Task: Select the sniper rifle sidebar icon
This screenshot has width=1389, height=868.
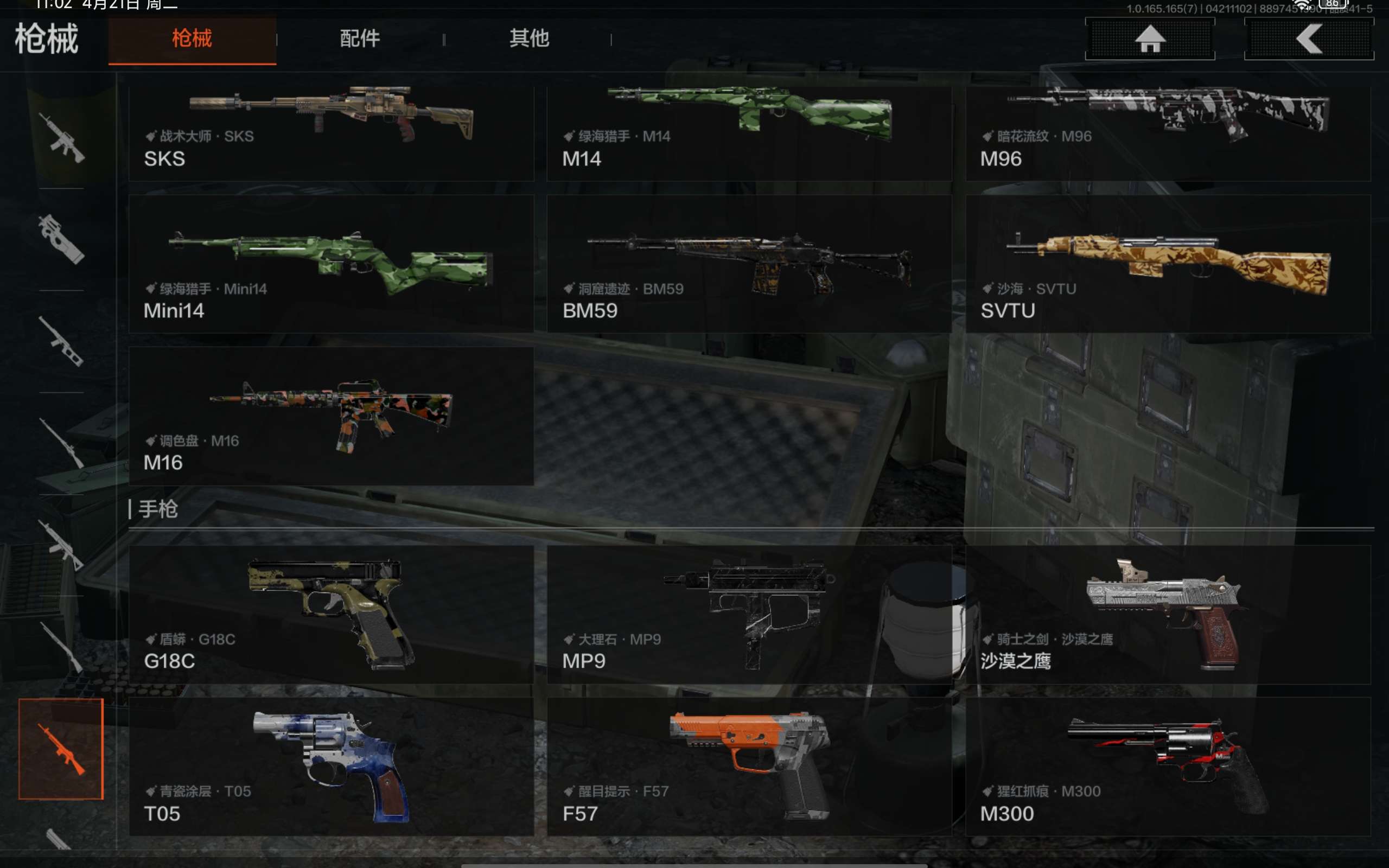Action: coord(61,443)
